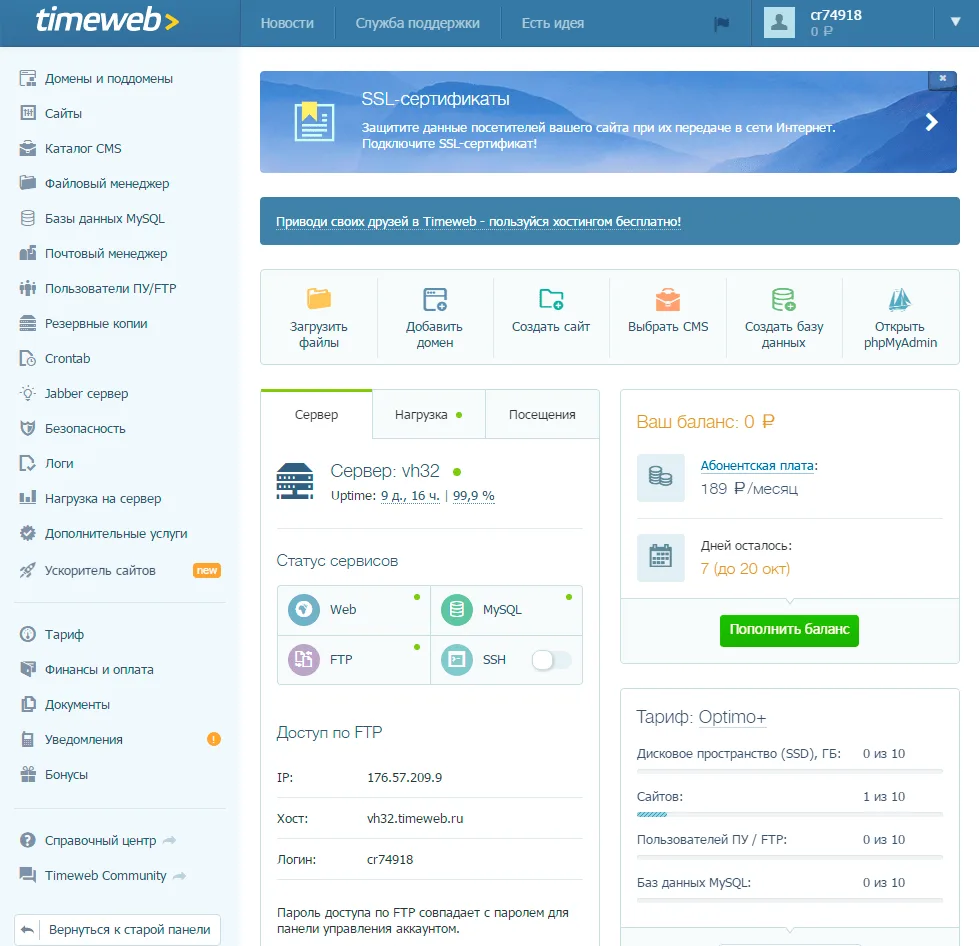The height and width of the screenshot is (946, 979).
Task: Click the flag icon in header
Action: (x=722, y=24)
